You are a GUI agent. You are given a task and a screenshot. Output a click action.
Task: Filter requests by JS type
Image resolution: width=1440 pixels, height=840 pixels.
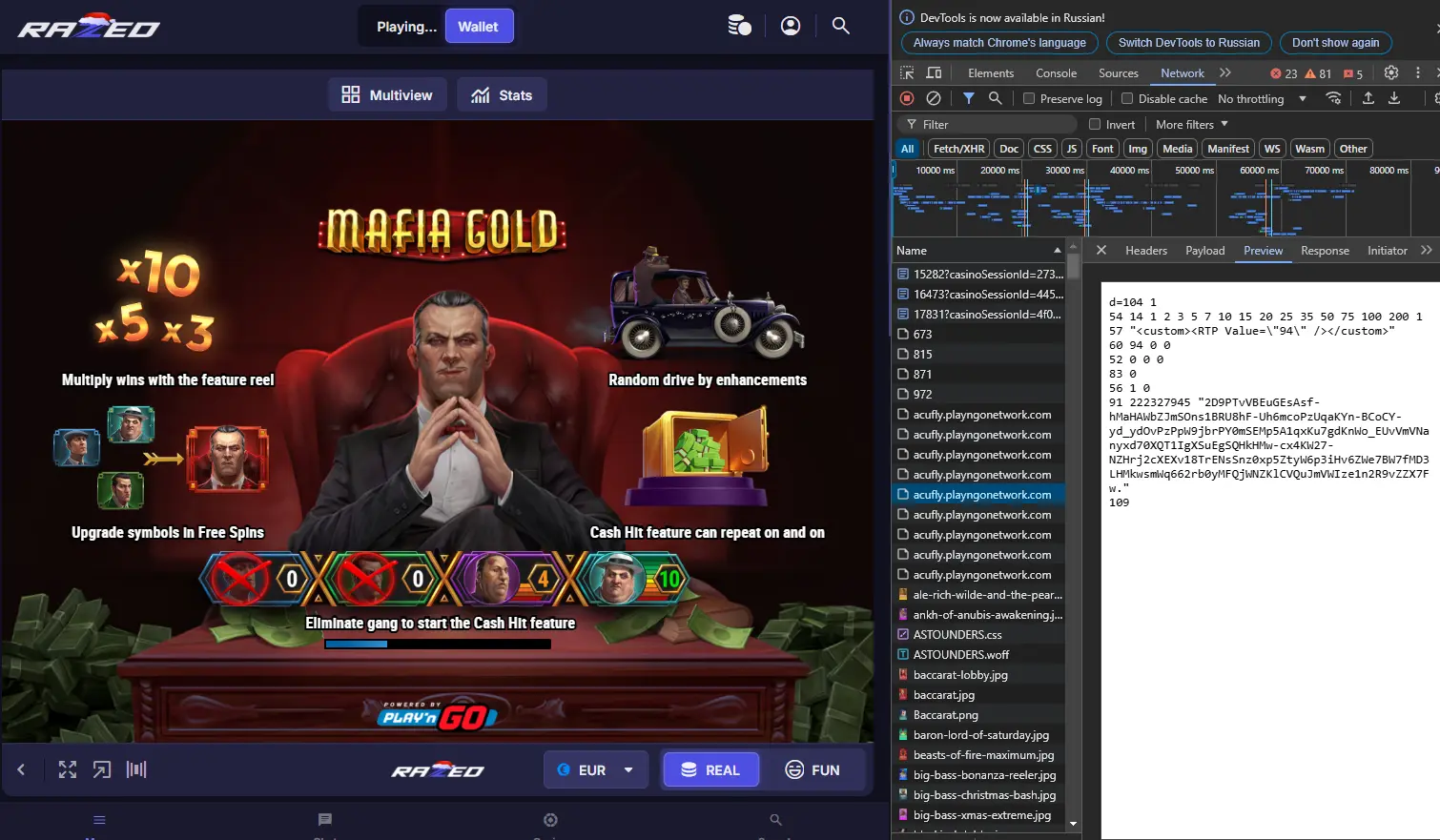(x=1072, y=149)
